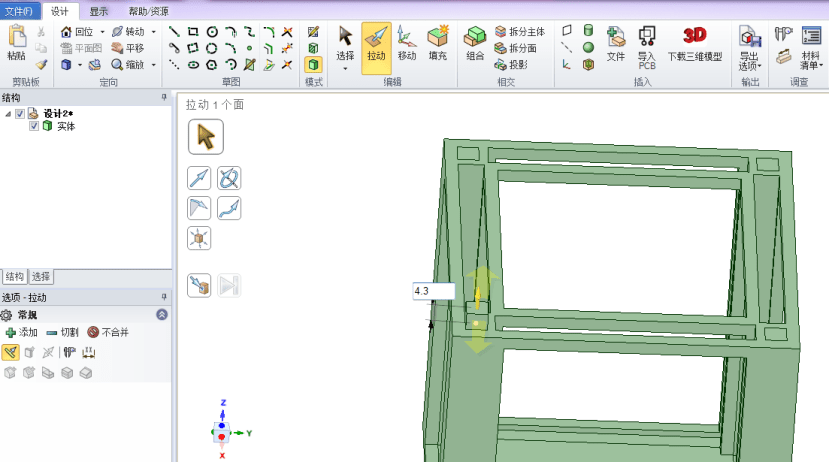Collapse the 设计2* tree node
Image resolution: width=829 pixels, height=462 pixels.
click(x=7, y=114)
